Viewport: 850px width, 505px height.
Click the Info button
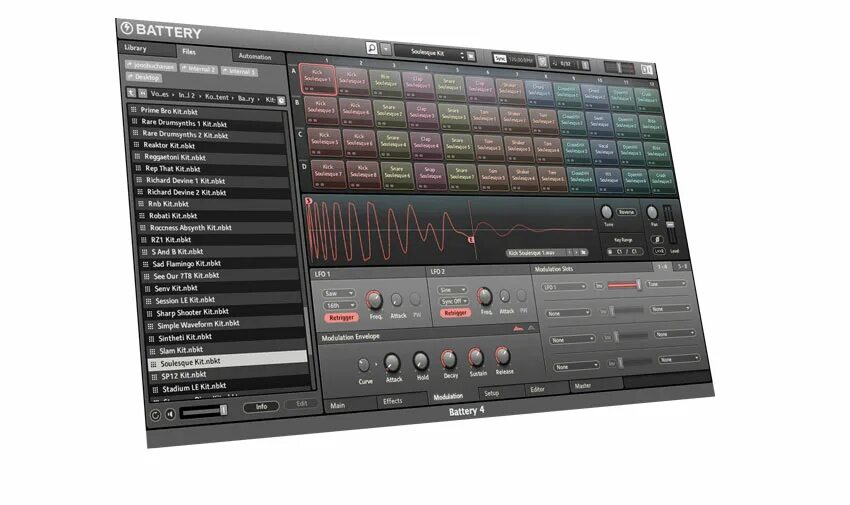261,406
